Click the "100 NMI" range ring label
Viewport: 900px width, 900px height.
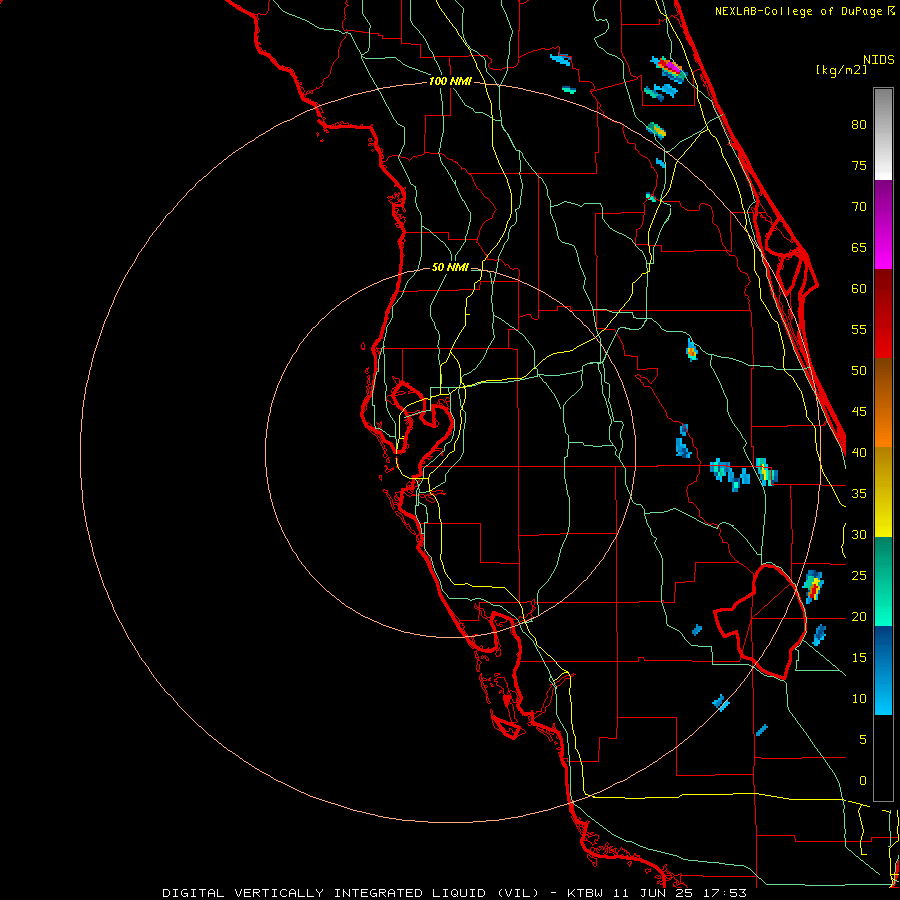coord(450,81)
